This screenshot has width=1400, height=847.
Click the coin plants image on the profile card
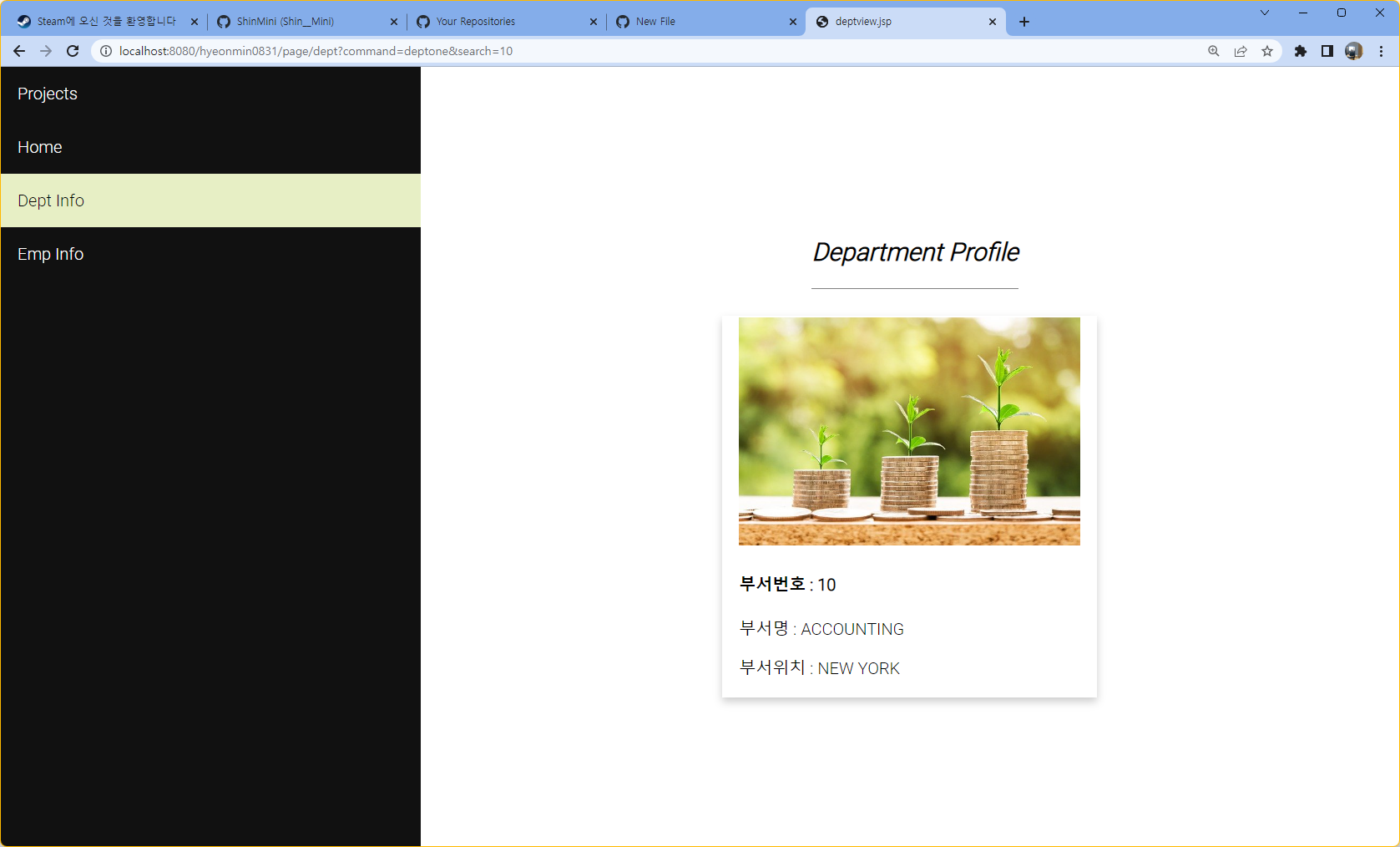click(x=908, y=431)
